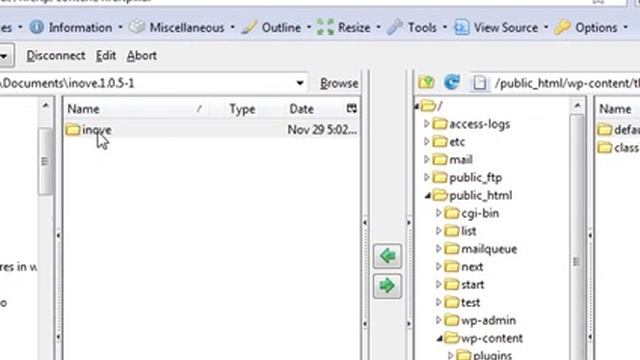This screenshot has height=360, width=640.
Task: Sort local files by Type column
Action: coord(242,109)
